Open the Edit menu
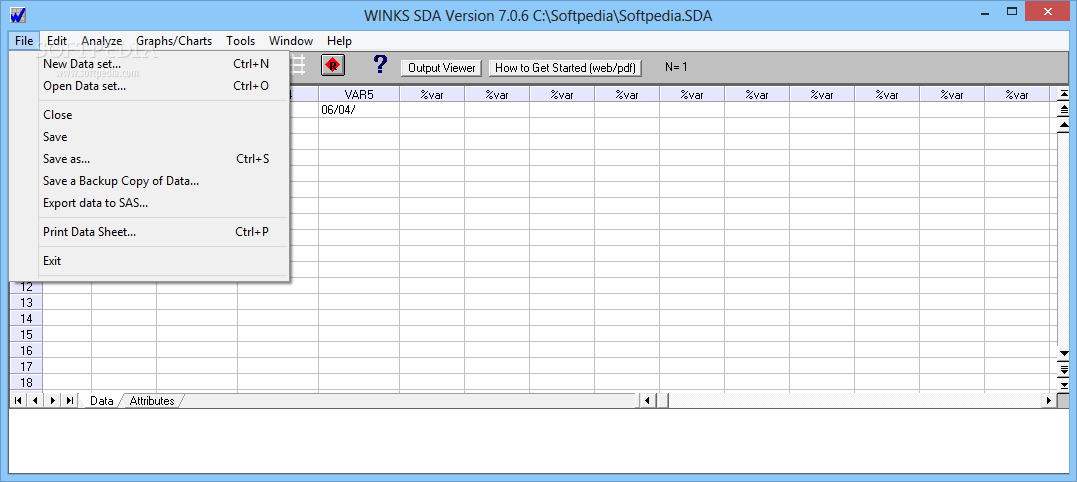This screenshot has width=1077, height=482. [57, 41]
